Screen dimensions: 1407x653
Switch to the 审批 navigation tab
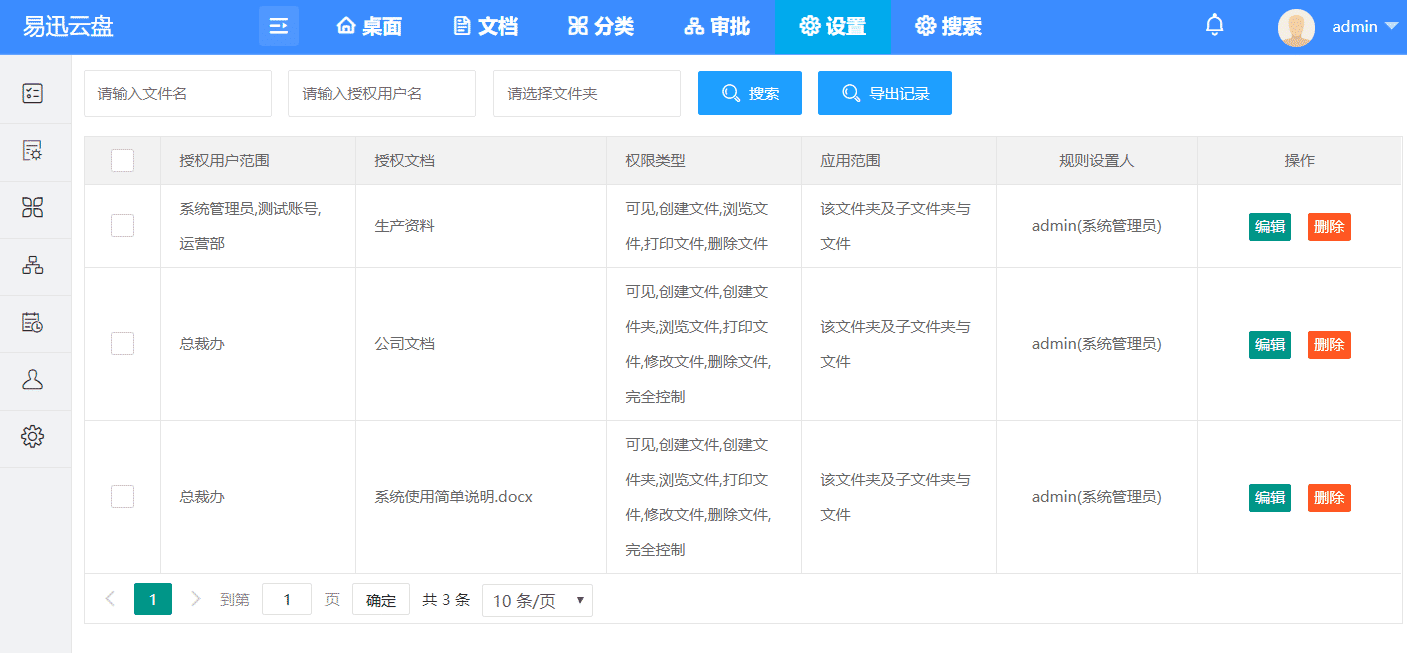[717, 27]
